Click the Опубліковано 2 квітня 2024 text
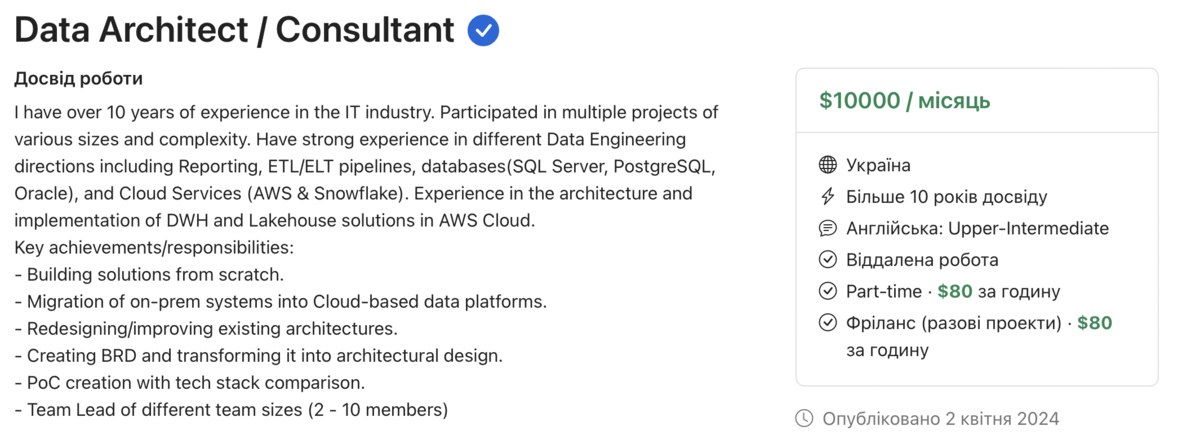The width and height of the screenshot is (1200, 435). click(x=940, y=418)
